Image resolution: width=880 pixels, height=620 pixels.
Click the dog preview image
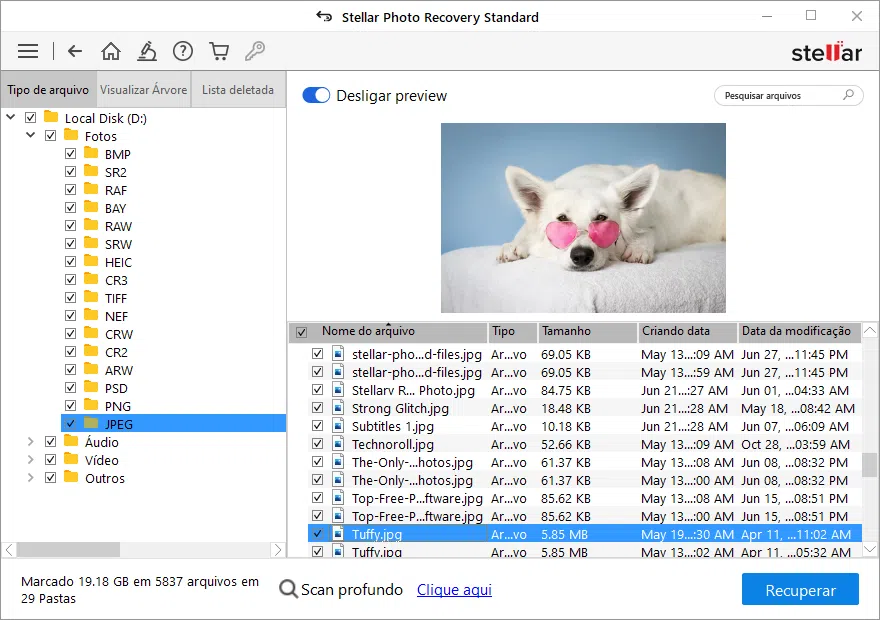pyautogui.click(x=583, y=218)
